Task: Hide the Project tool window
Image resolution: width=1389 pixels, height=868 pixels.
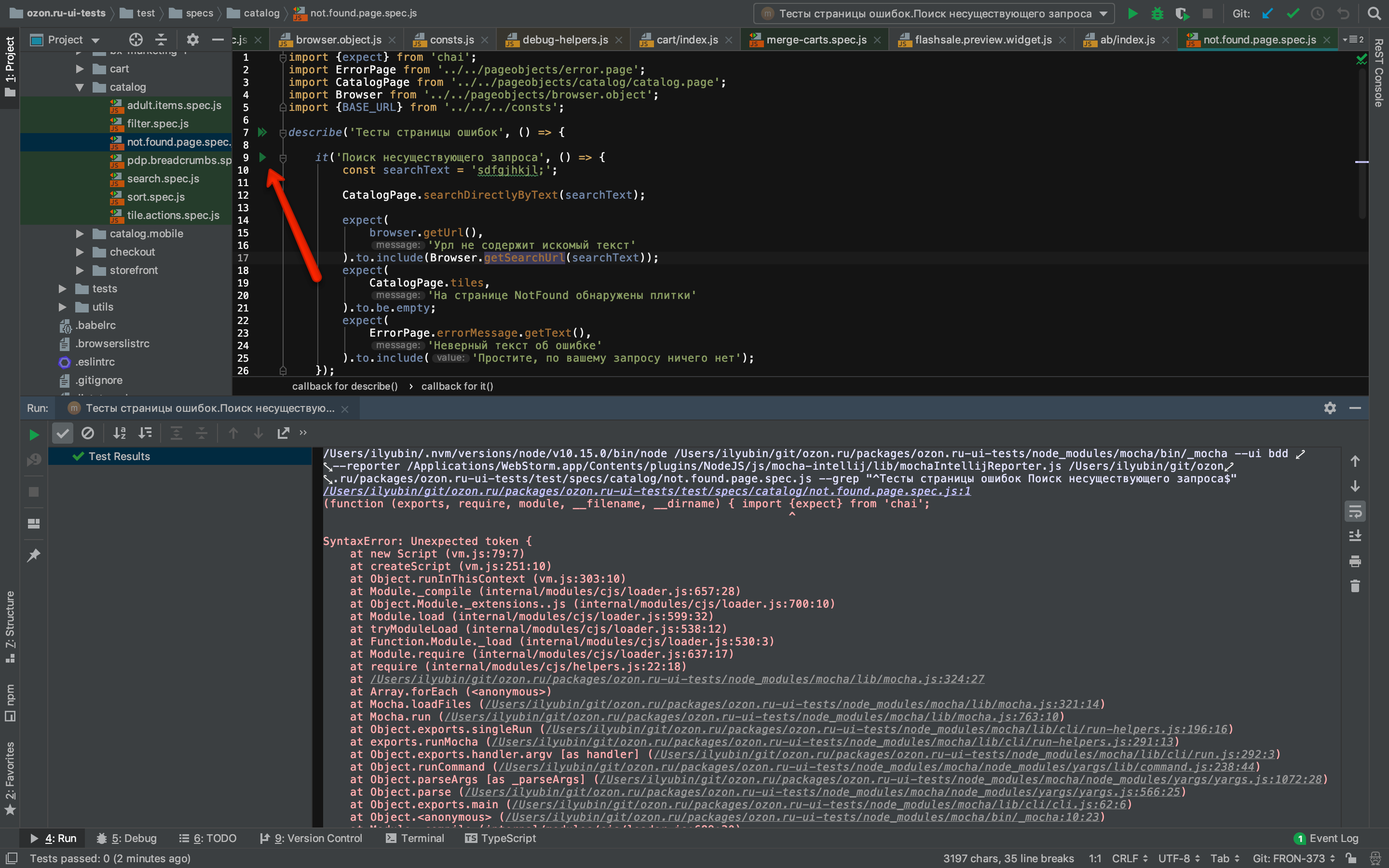Action: [218, 39]
